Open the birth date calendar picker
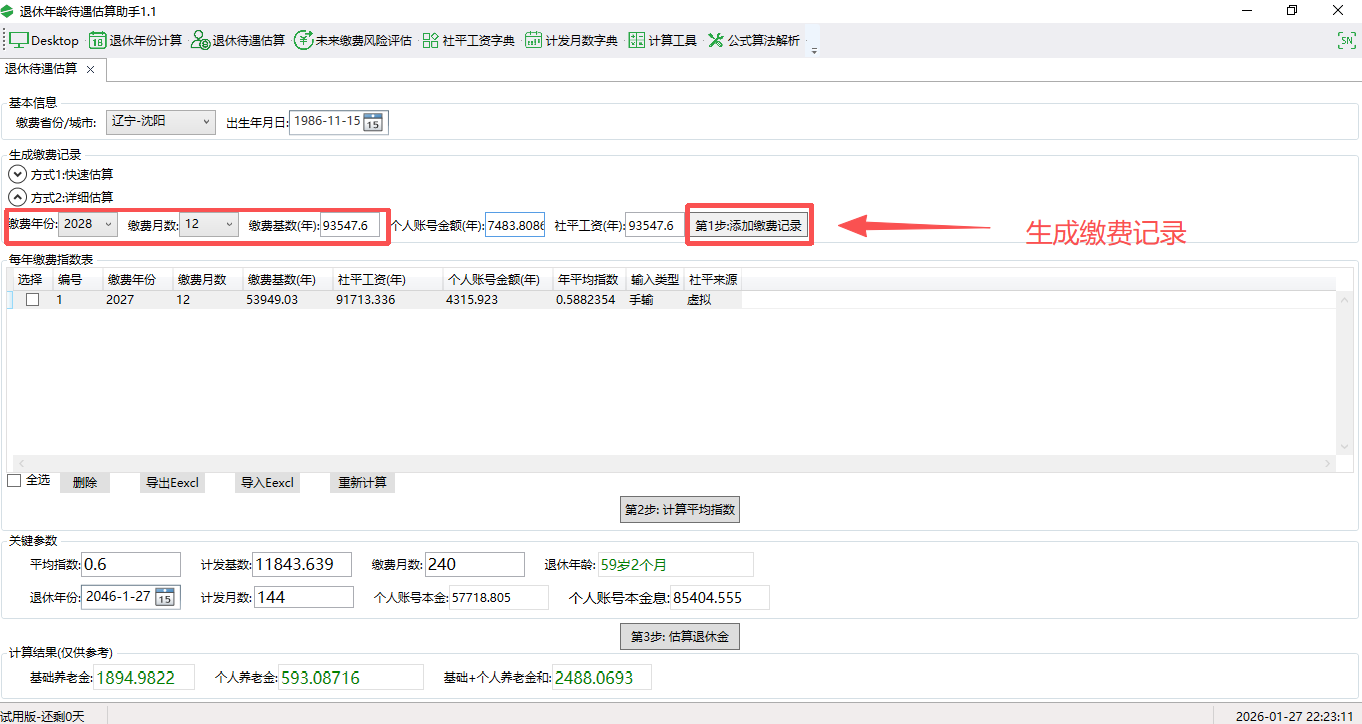This screenshot has height=724, width=1362. [x=373, y=123]
